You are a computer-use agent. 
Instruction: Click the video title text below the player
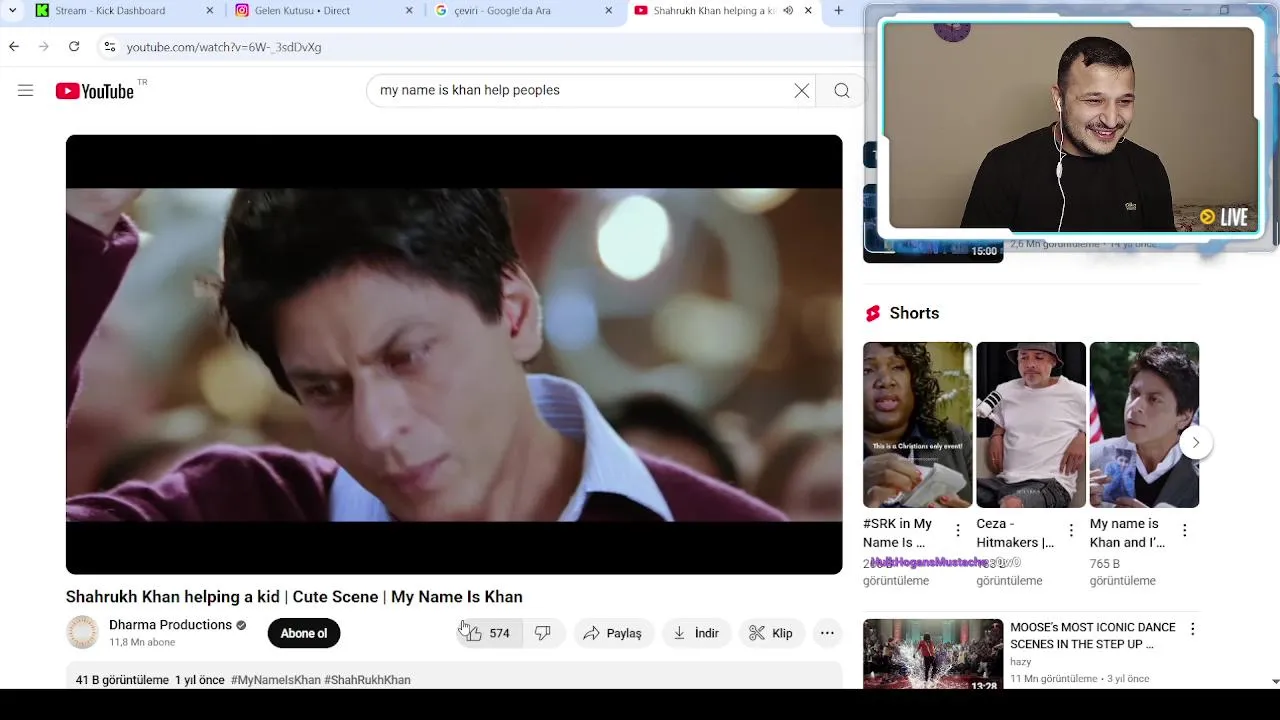click(294, 597)
